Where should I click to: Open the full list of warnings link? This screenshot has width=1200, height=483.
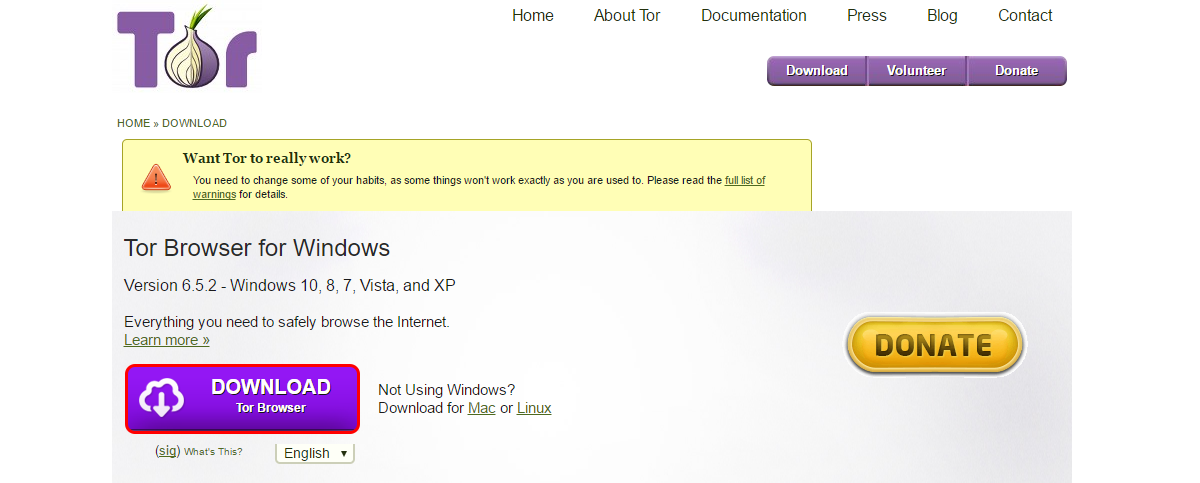click(744, 181)
